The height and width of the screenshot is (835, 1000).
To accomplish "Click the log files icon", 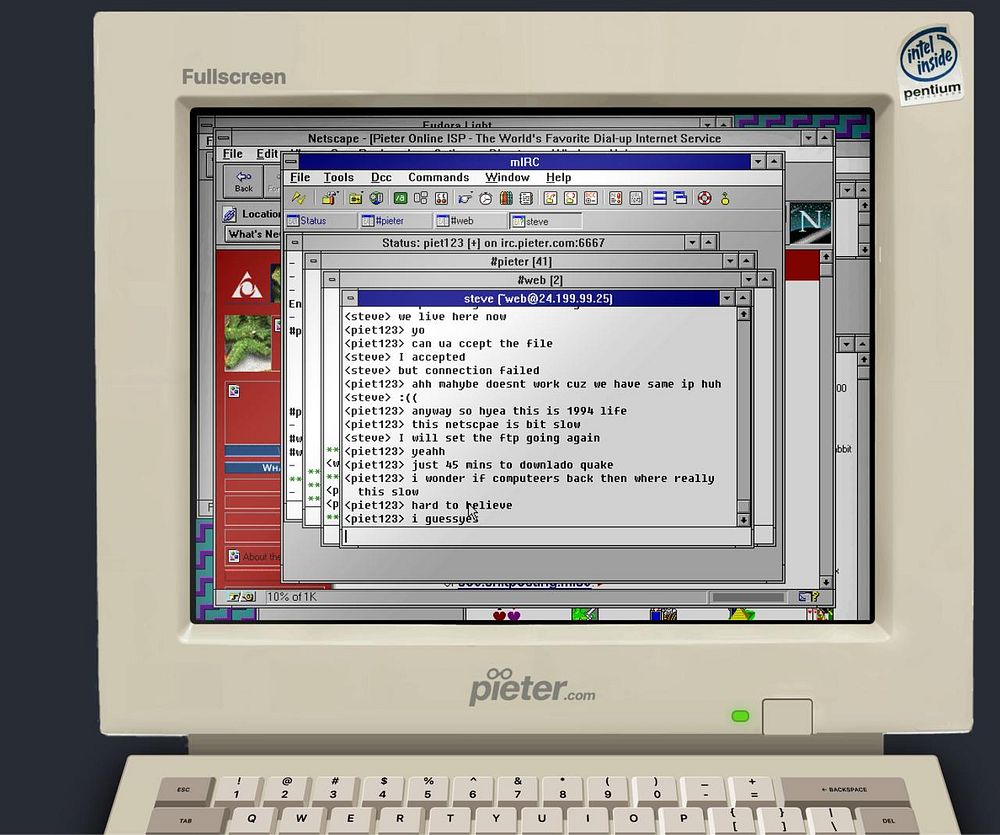I will click(x=636, y=198).
